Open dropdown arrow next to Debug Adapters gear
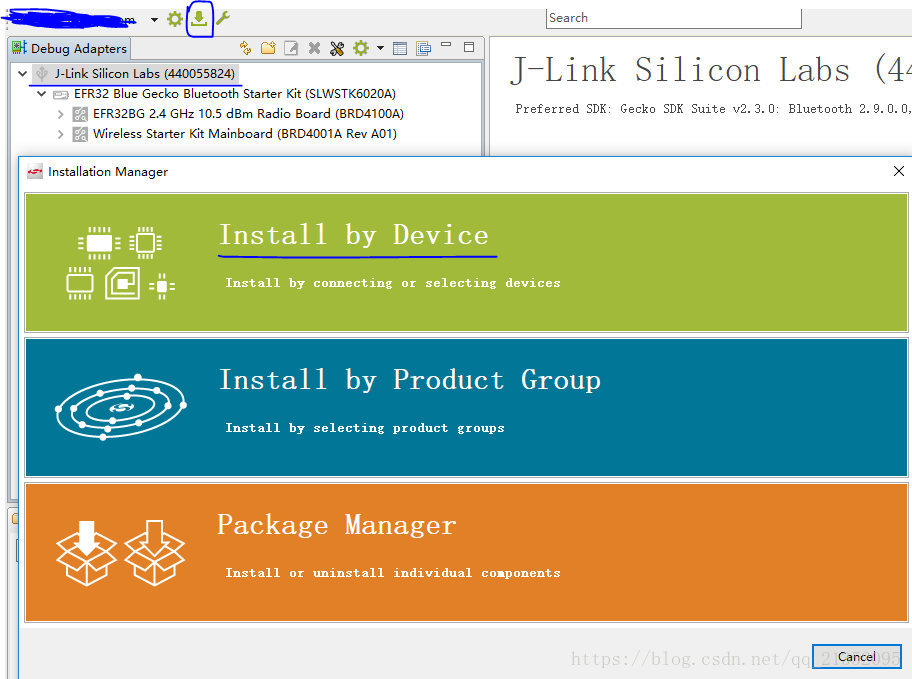 pyautogui.click(x=380, y=48)
